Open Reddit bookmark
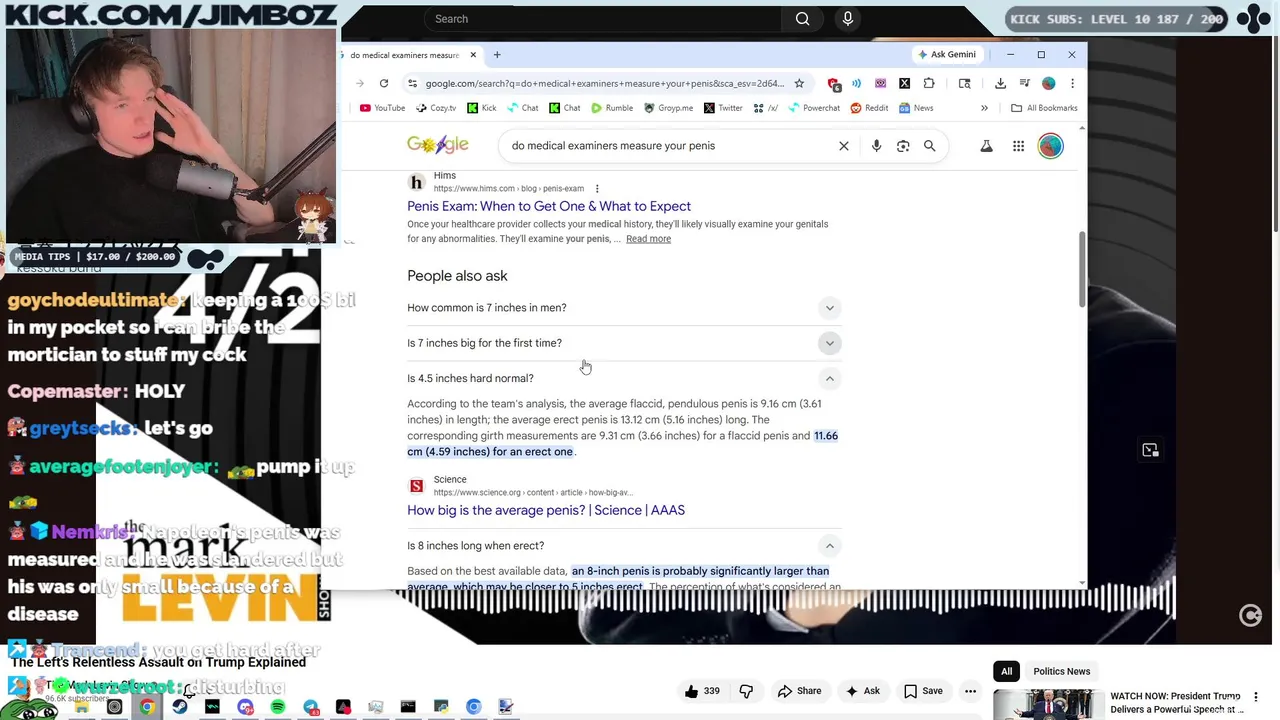 tap(869, 108)
